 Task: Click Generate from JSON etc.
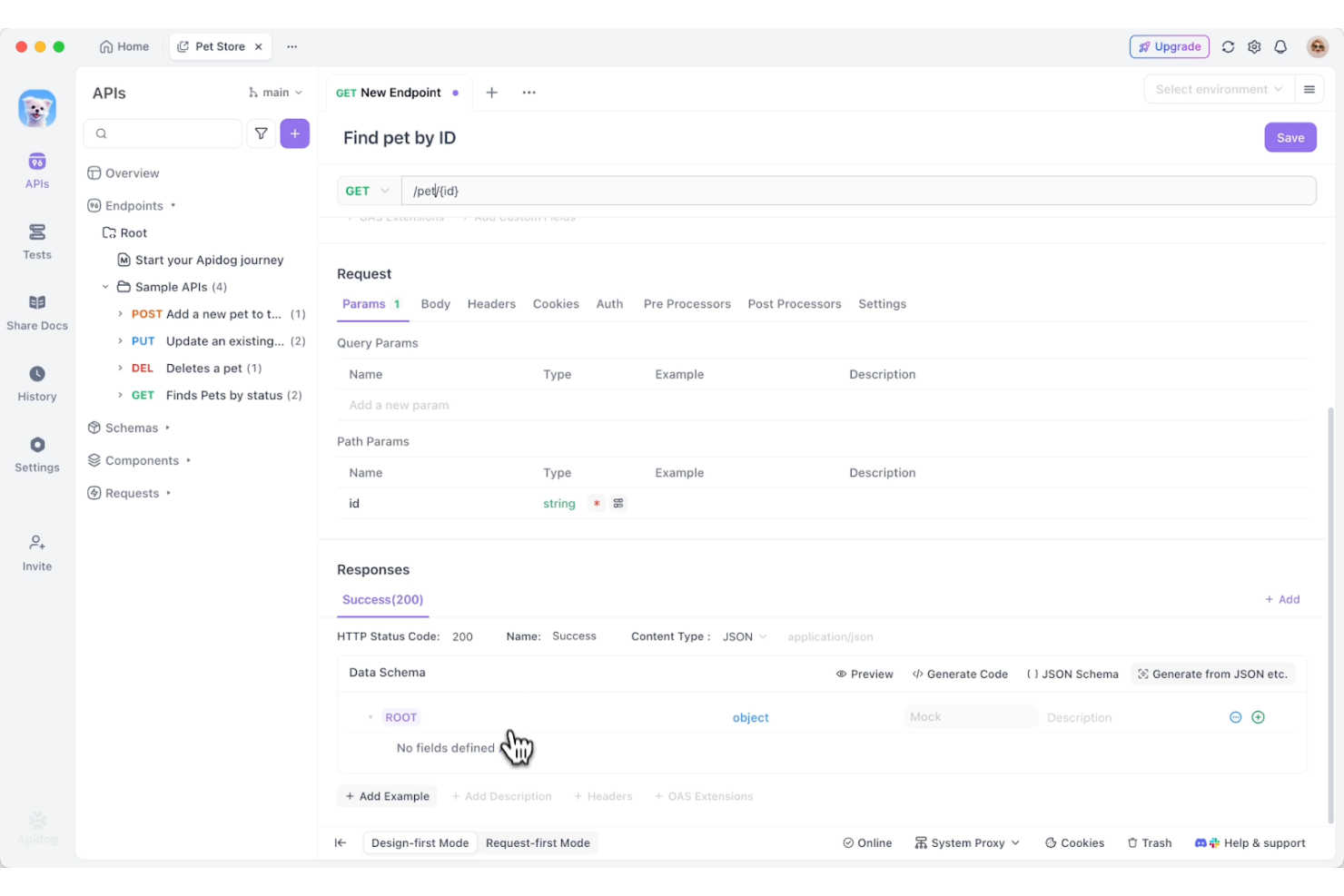tap(1212, 674)
